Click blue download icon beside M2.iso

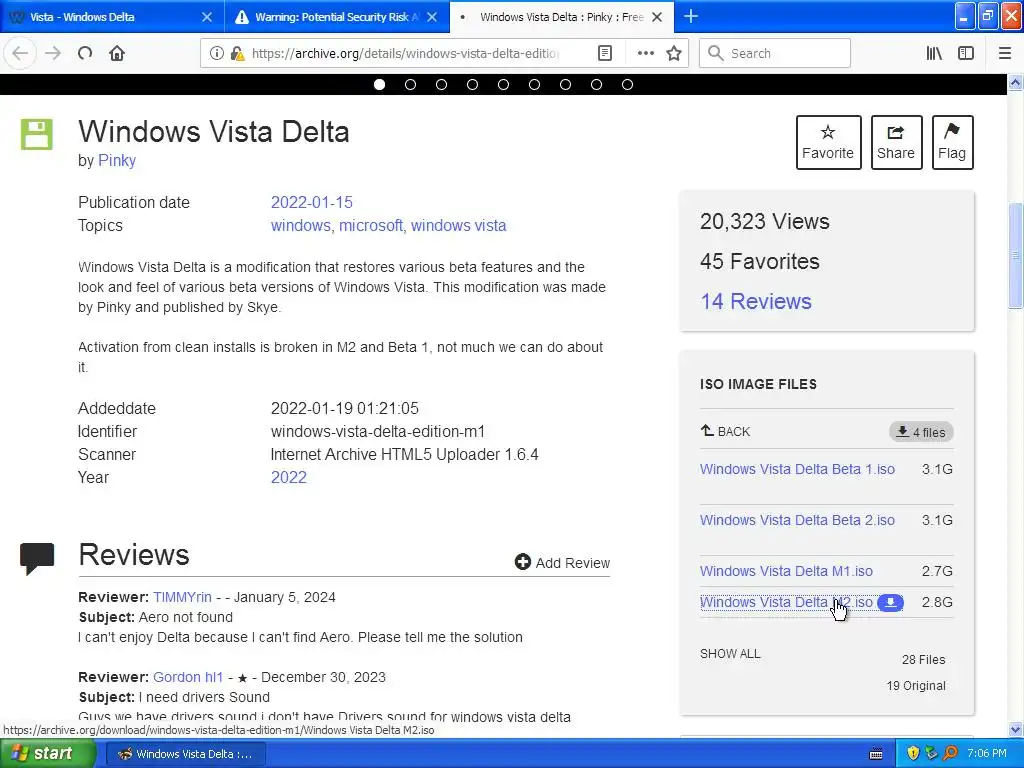tap(890, 602)
